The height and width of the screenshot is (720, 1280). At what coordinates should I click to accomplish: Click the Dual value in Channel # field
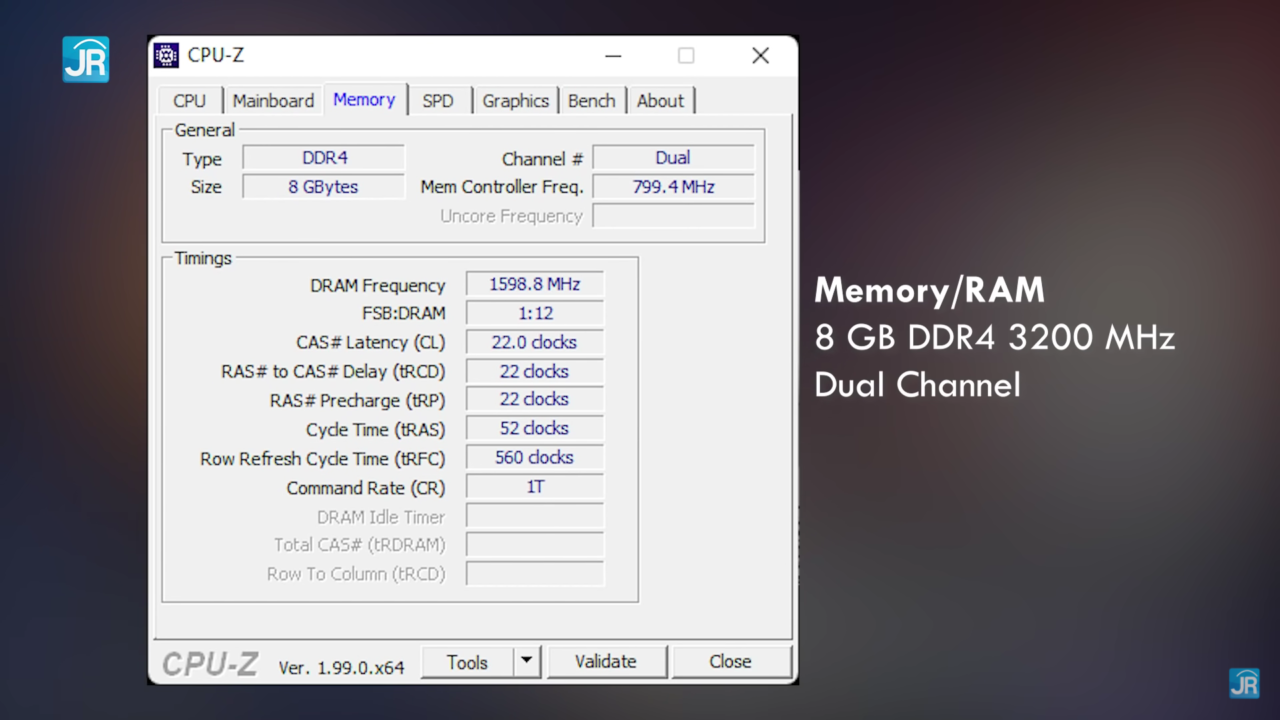coord(672,157)
